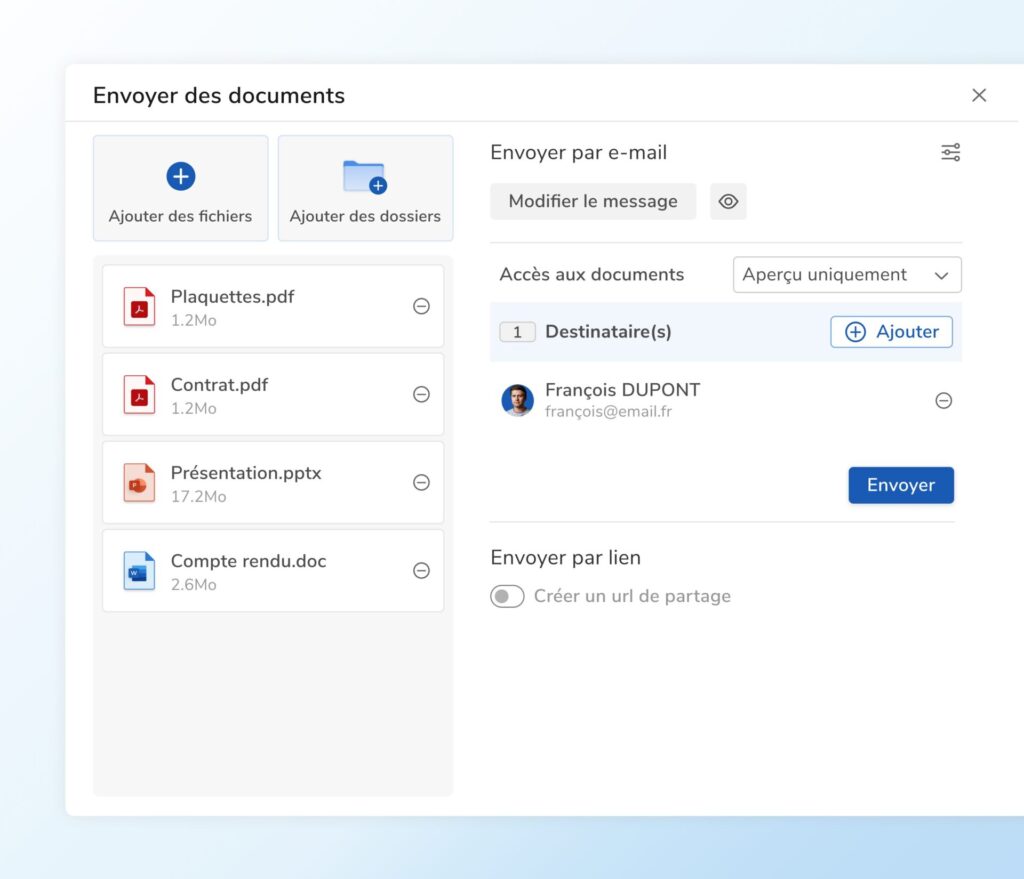This screenshot has height=879, width=1024.
Task: Select the Compte rendu.doc file name
Action: (x=249, y=561)
